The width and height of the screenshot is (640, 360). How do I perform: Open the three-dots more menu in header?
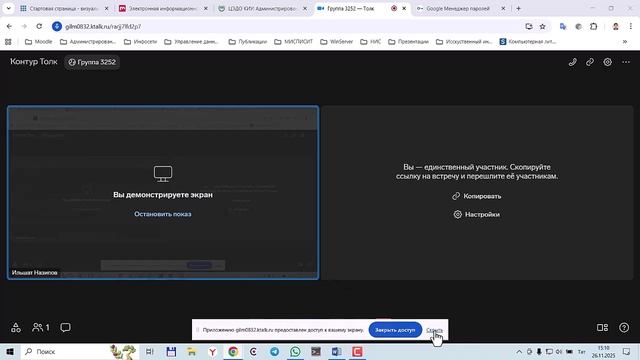626,62
